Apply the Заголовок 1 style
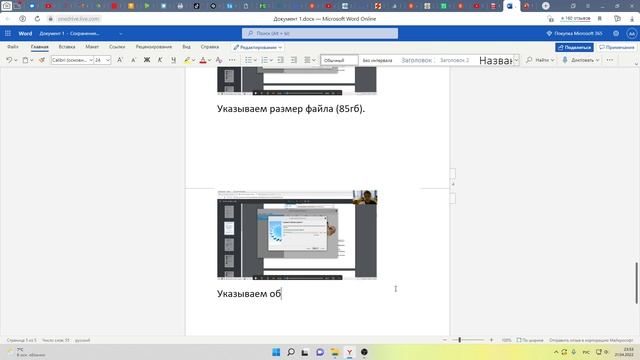Screen dimensions: 640x360 [416, 60]
